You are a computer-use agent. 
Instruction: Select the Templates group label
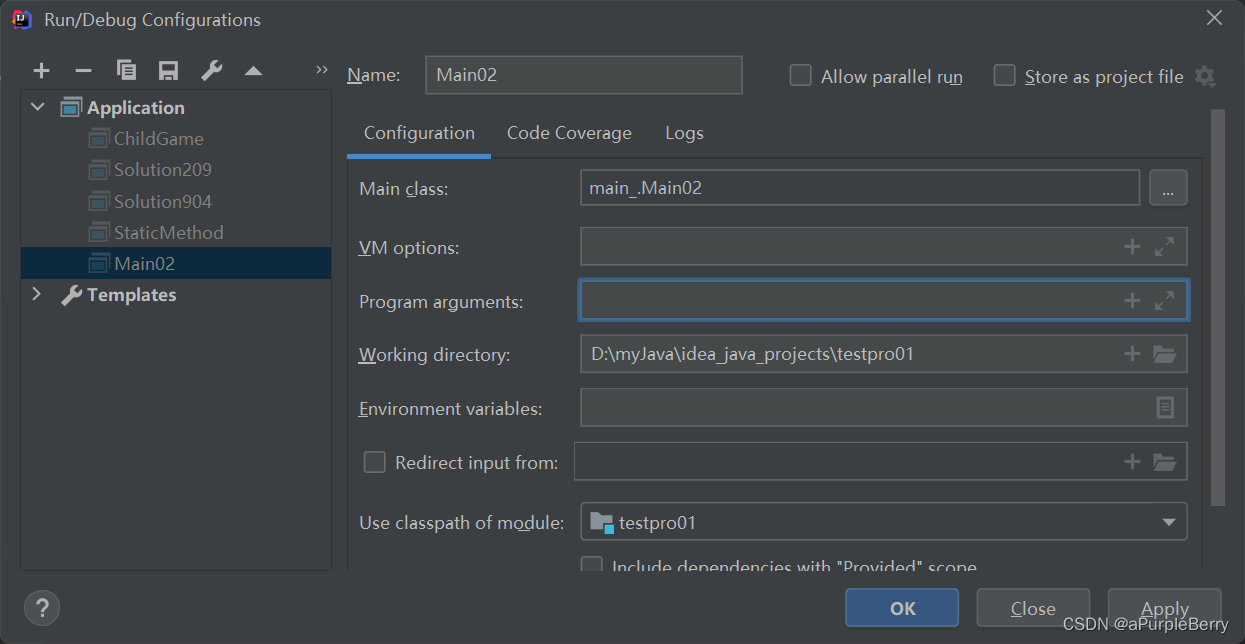[131, 295]
